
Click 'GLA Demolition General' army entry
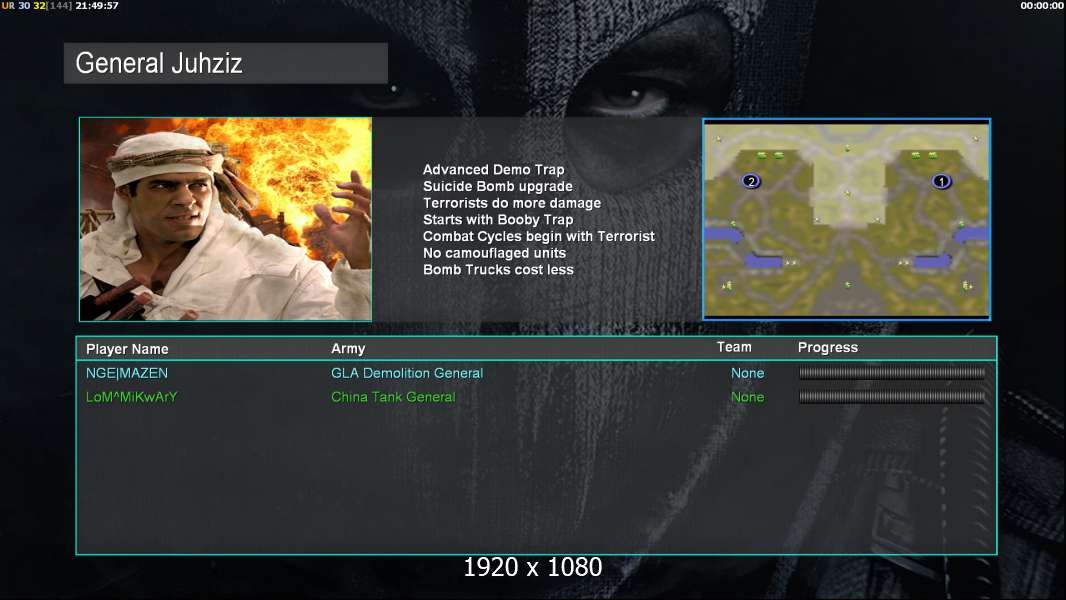pos(407,373)
